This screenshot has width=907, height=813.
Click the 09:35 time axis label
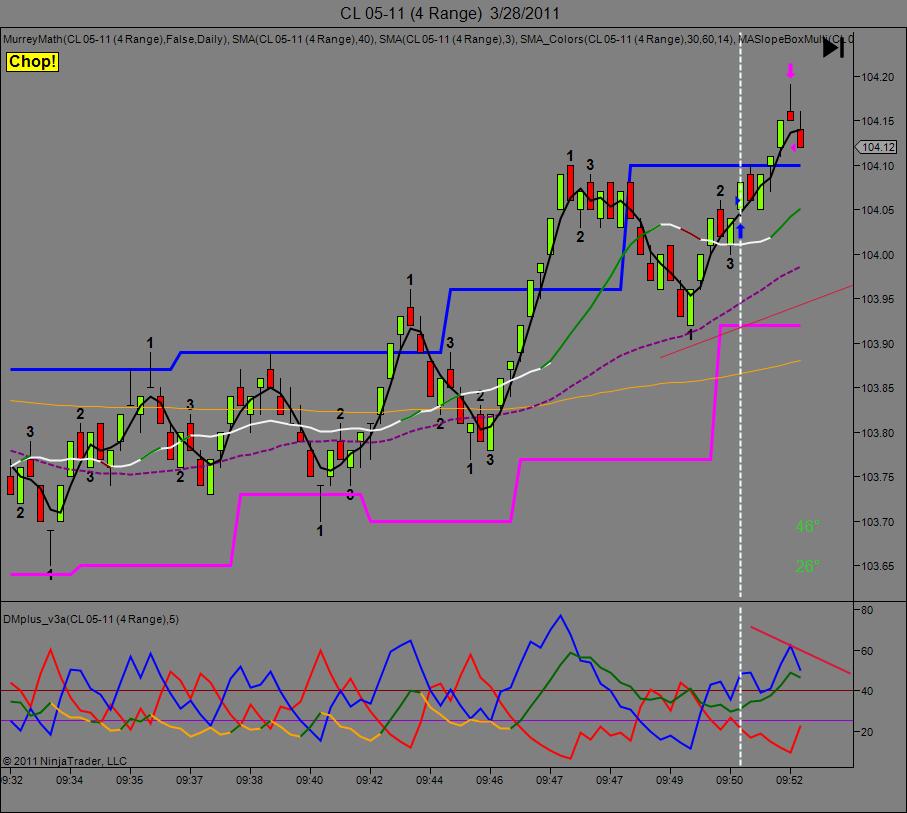[x=130, y=780]
